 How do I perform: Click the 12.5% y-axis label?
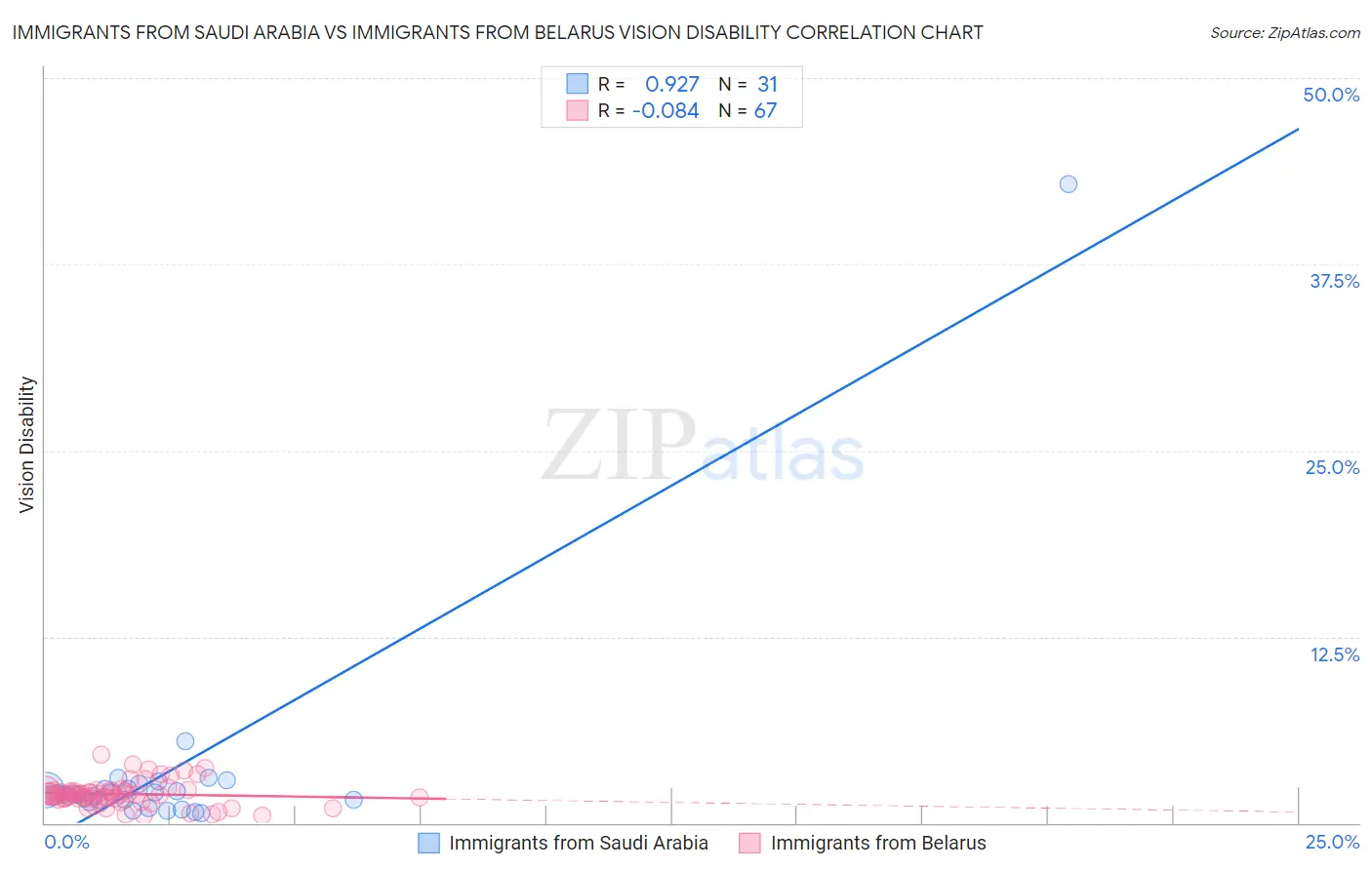[x=1334, y=654]
